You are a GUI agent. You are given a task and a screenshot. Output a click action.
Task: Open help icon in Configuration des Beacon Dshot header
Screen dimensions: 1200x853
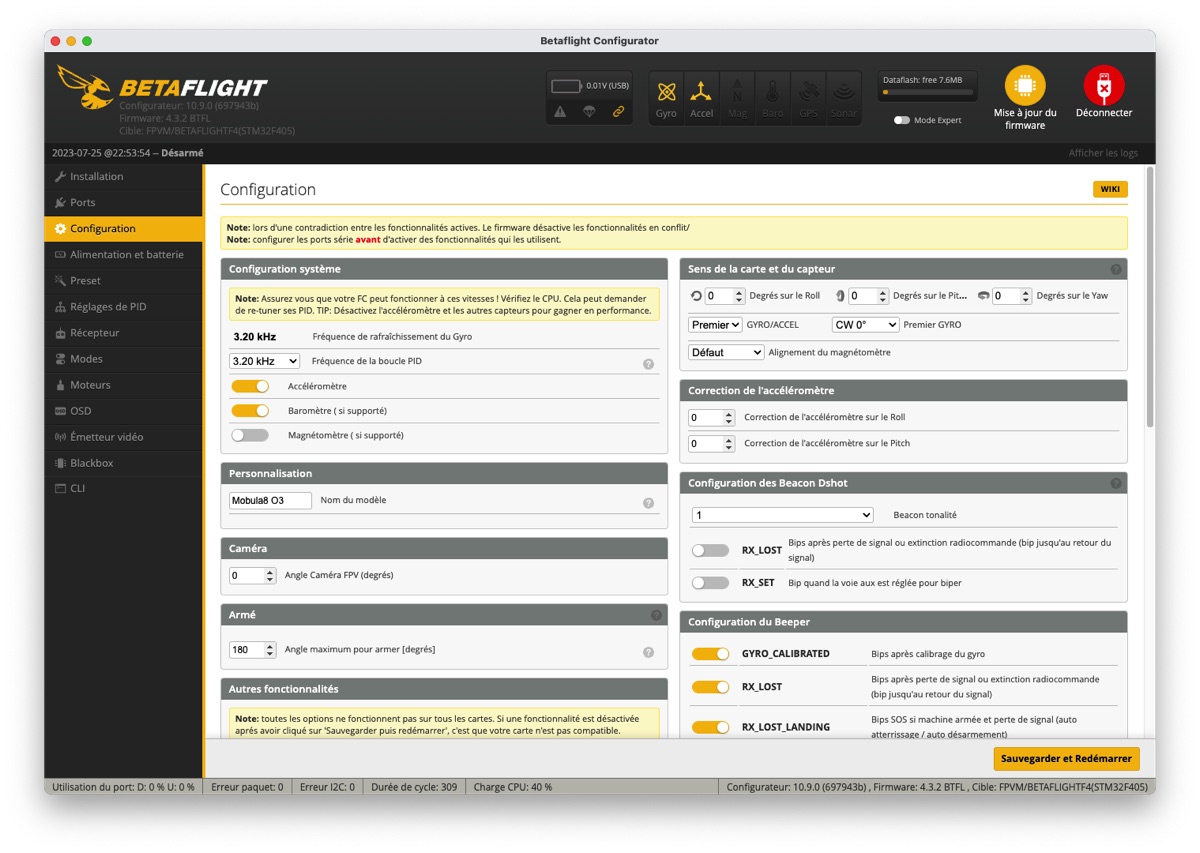pos(1116,483)
